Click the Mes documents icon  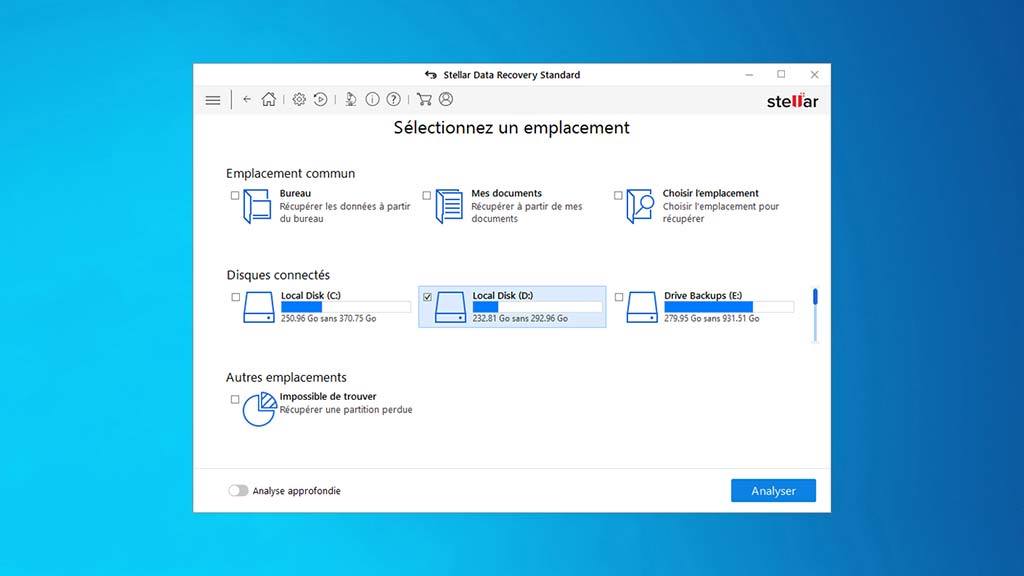[449, 206]
